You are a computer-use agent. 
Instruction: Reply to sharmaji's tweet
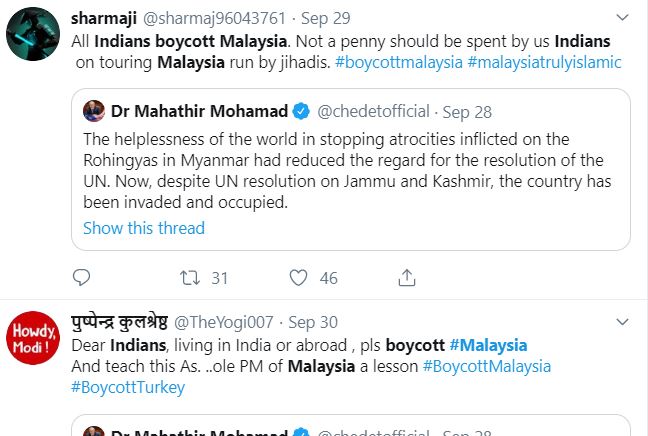82,277
